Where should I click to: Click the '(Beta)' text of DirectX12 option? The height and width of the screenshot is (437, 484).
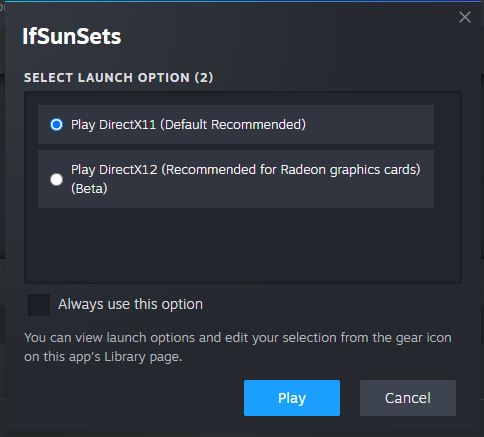point(89,189)
